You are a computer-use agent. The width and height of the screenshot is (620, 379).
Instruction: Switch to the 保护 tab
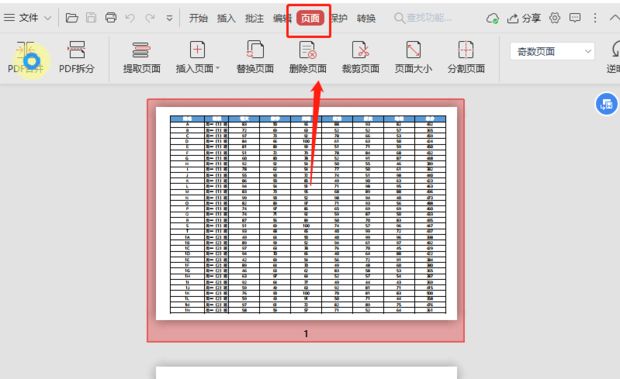pyautogui.click(x=338, y=18)
